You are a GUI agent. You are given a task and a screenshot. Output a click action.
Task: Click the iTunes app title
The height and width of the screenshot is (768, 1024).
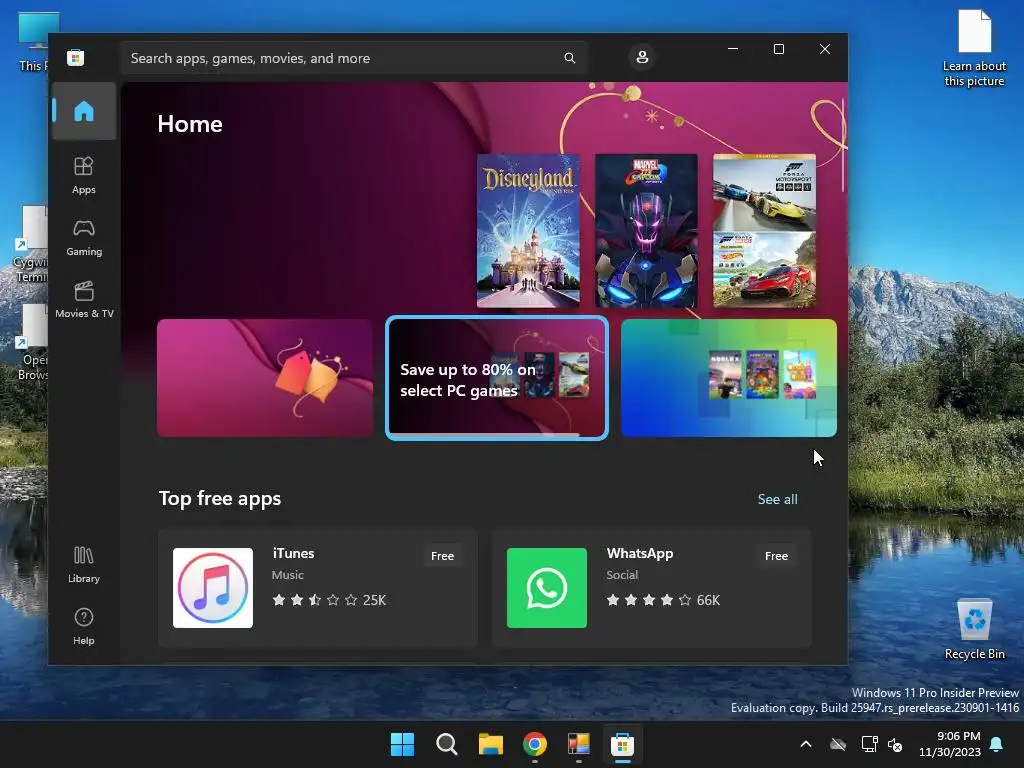click(x=293, y=553)
